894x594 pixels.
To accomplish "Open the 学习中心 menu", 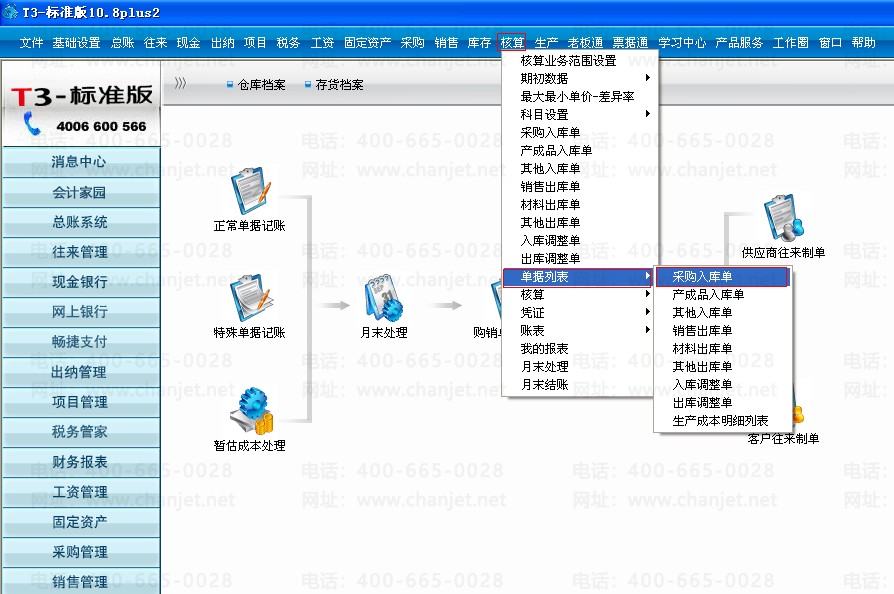I will pos(682,43).
